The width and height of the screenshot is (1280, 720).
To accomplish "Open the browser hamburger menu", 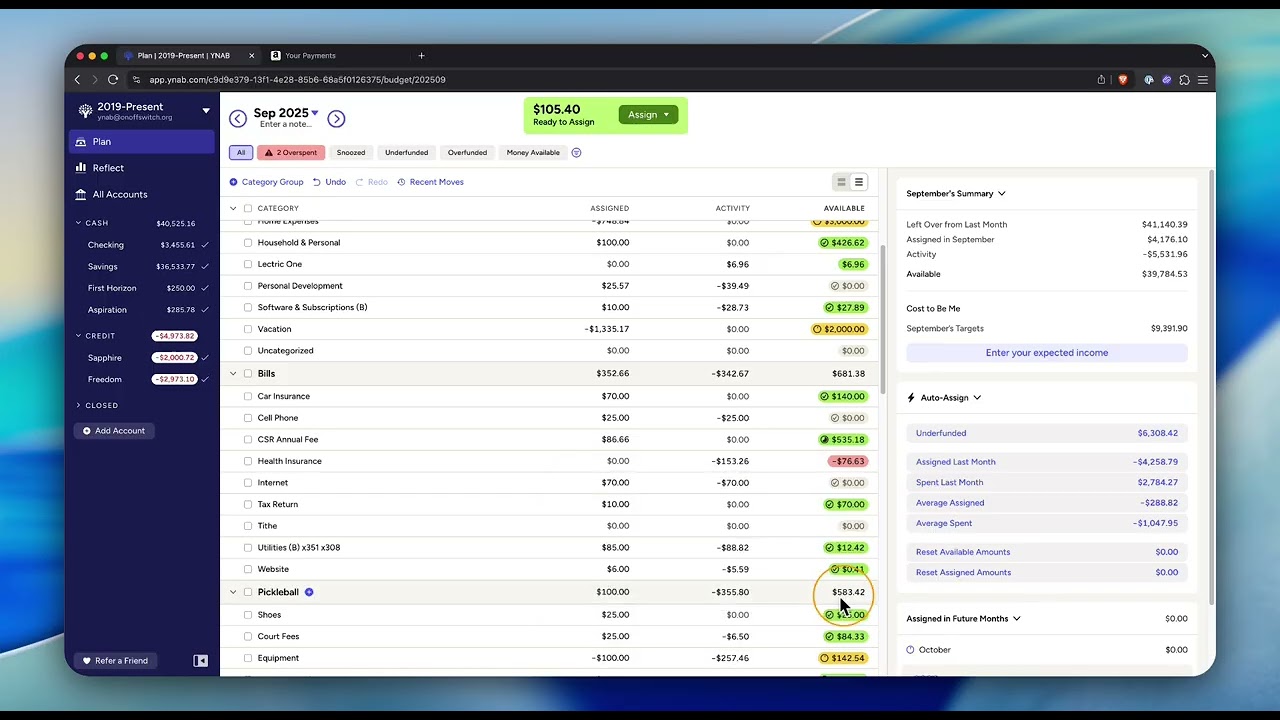I will pyautogui.click(x=1203, y=80).
